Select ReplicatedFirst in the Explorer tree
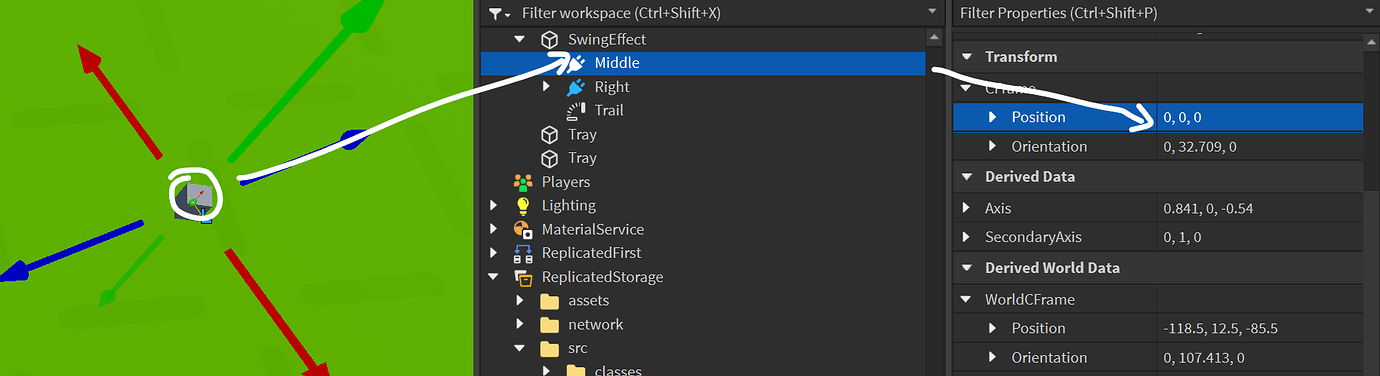 pyautogui.click(x=703, y=253)
